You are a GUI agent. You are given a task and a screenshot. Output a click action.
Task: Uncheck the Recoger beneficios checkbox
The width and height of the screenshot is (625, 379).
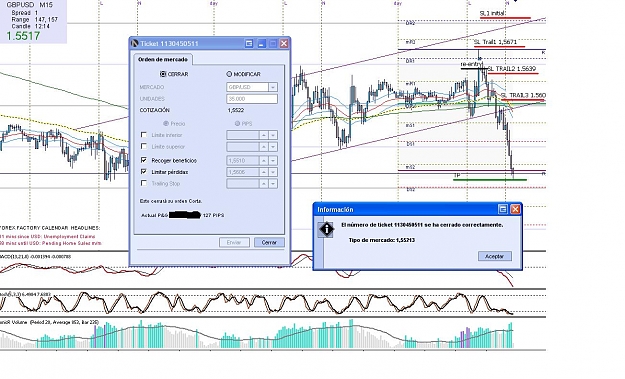(144, 160)
